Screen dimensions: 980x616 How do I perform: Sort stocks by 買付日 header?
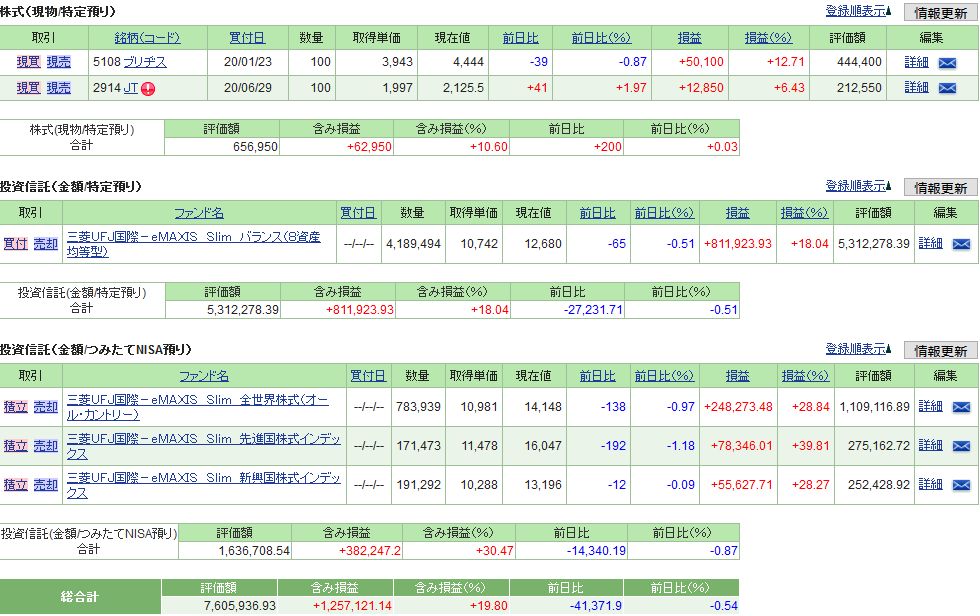pyautogui.click(x=247, y=38)
